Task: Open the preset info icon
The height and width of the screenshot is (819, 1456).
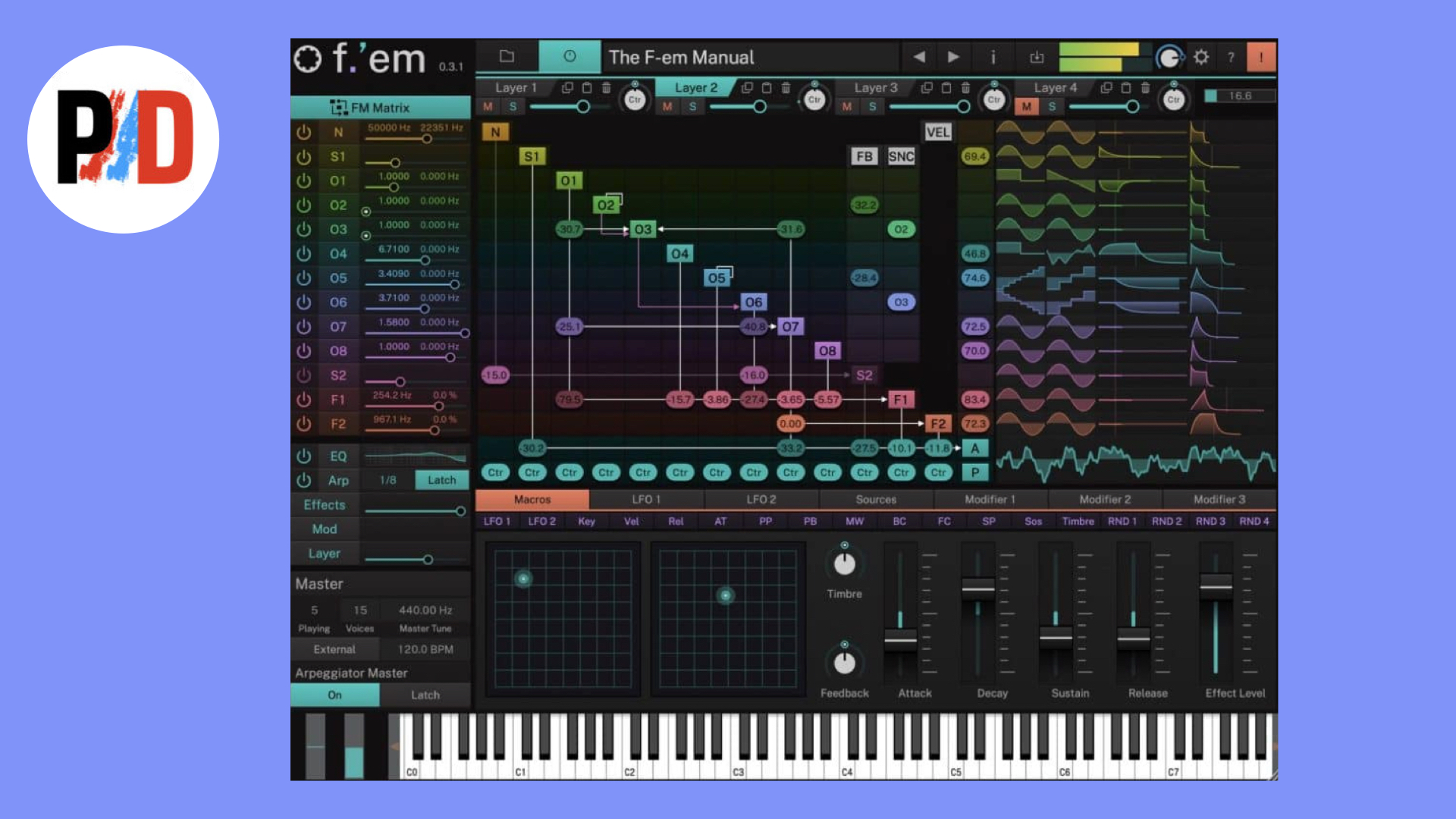Action: pyautogui.click(x=993, y=57)
